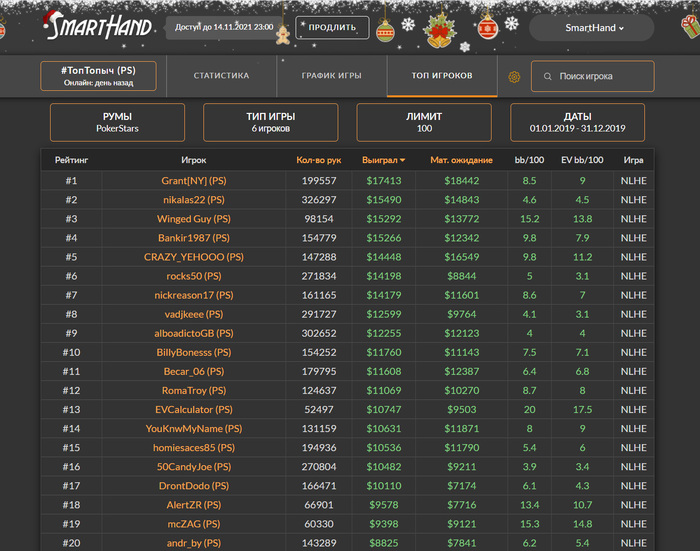Open the ЛИМИТ 100 selector
700x551 pixels.
[424, 122]
